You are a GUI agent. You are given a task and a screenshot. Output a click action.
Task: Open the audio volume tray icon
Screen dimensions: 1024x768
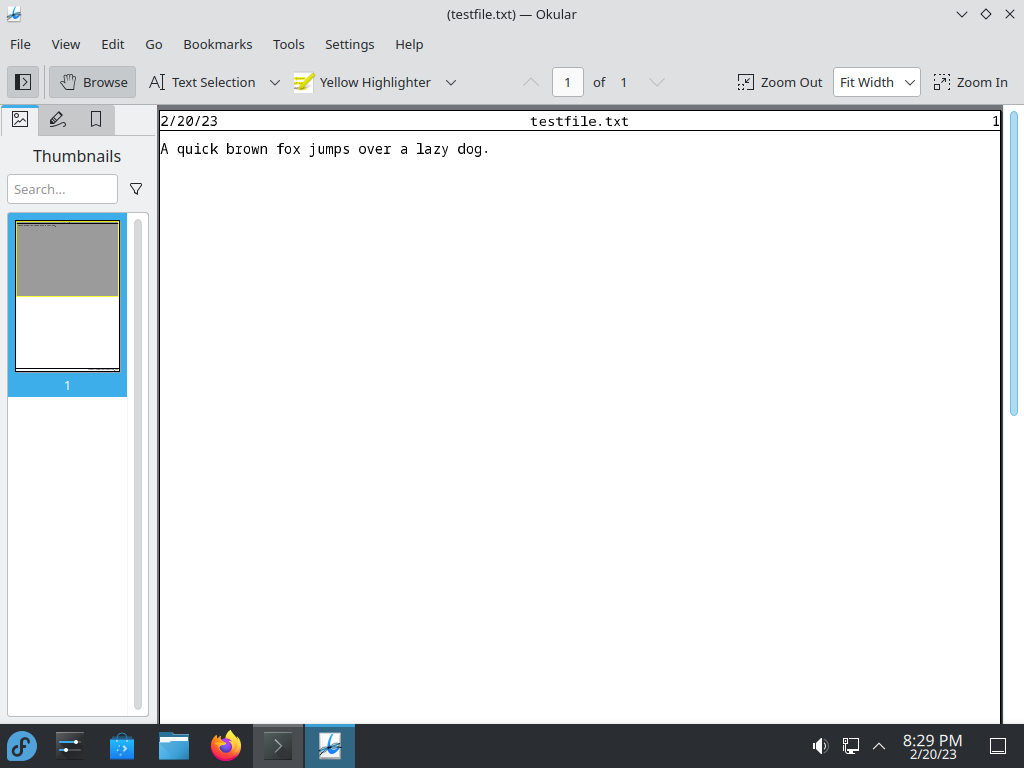[820, 746]
